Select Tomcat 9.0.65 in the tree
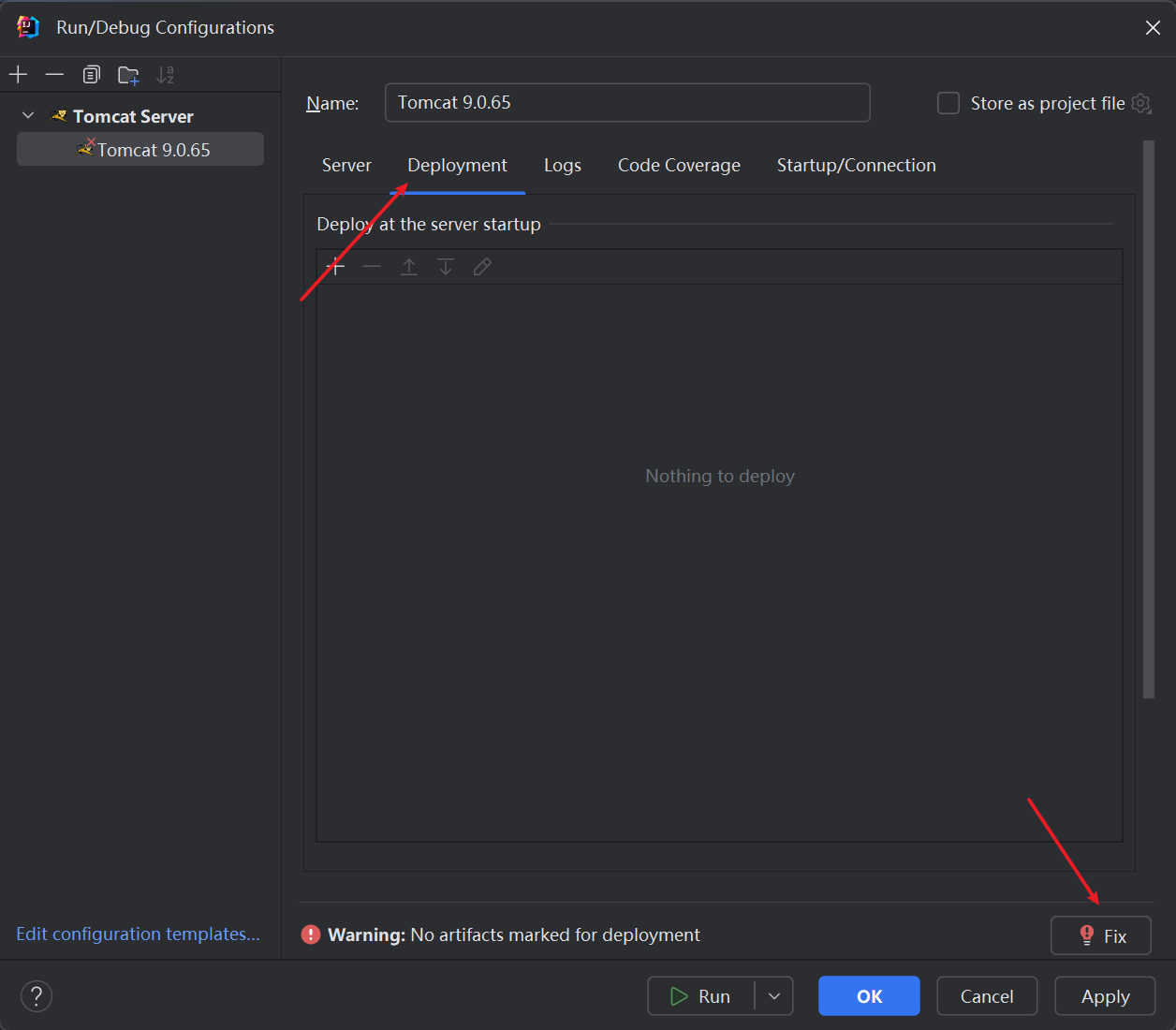This screenshot has width=1176, height=1030. click(x=140, y=149)
